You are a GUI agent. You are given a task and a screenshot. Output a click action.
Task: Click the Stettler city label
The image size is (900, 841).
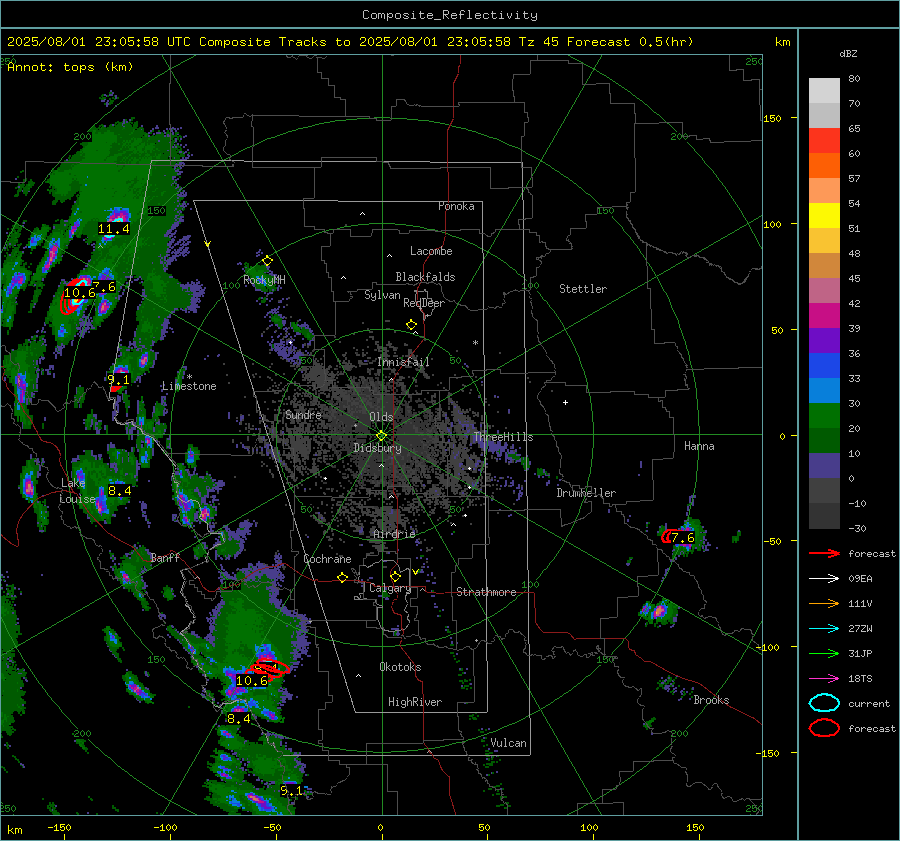pyautogui.click(x=583, y=289)
